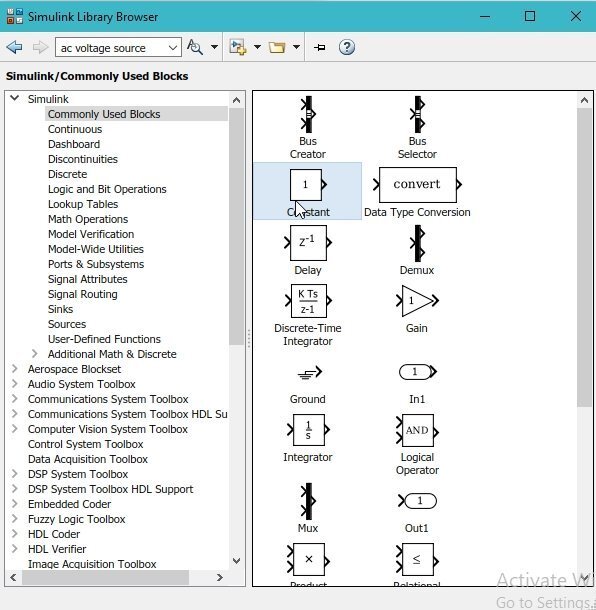Select the Signal Routing library

coord(82,294)
